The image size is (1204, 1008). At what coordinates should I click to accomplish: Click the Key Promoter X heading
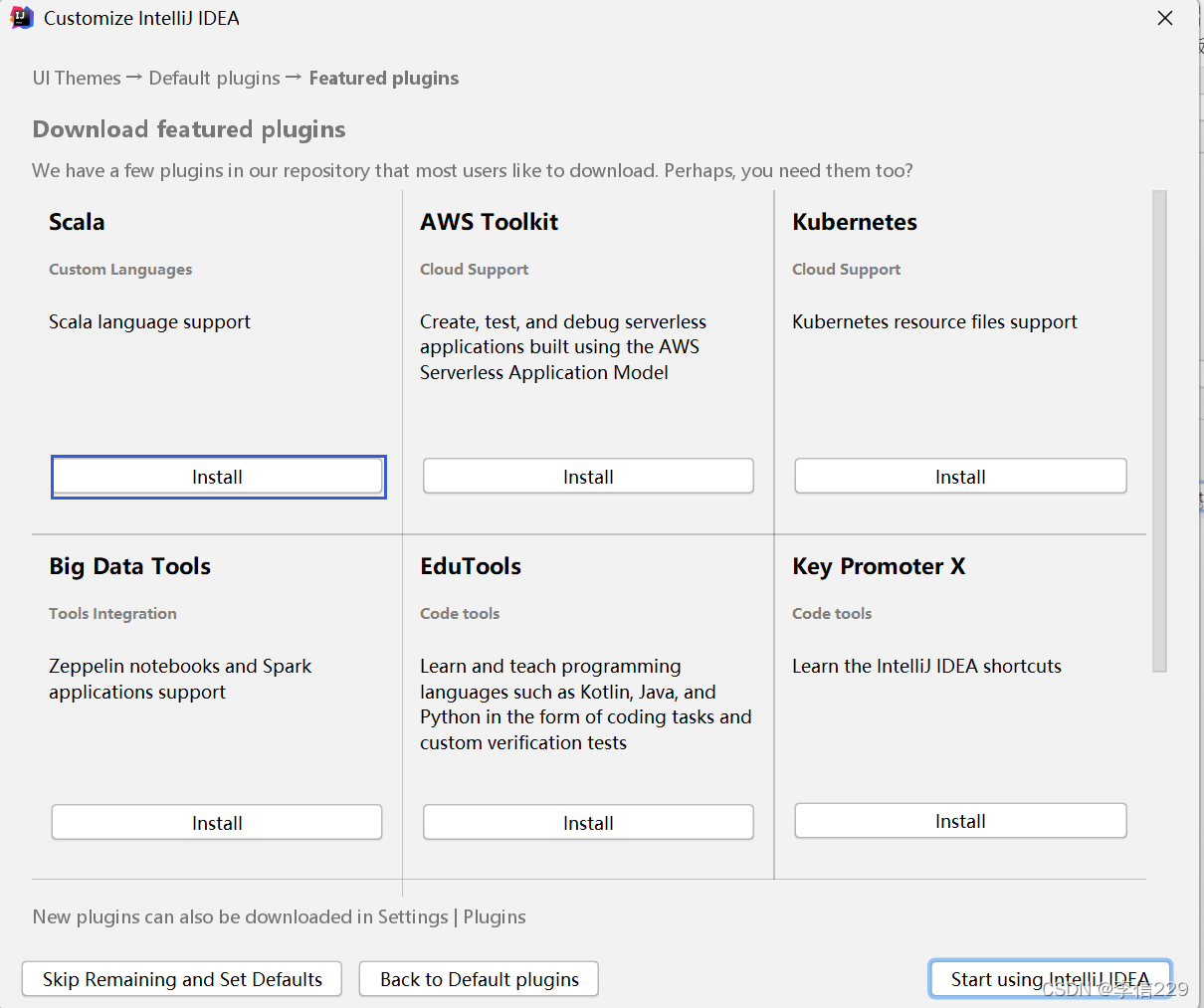(x=879, y=566)
